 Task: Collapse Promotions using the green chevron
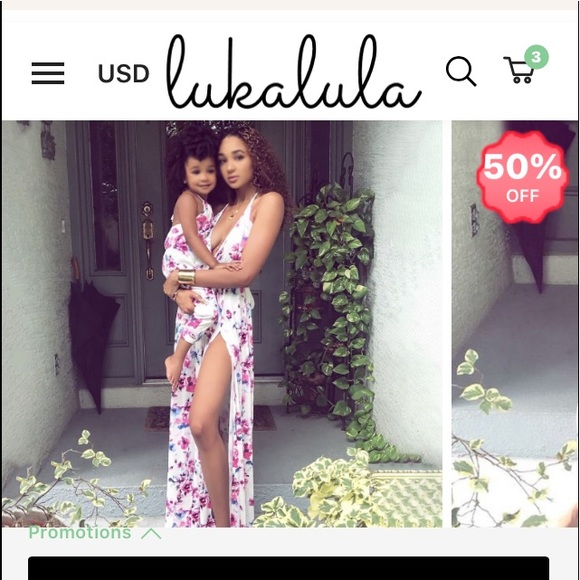click(151, 533)
